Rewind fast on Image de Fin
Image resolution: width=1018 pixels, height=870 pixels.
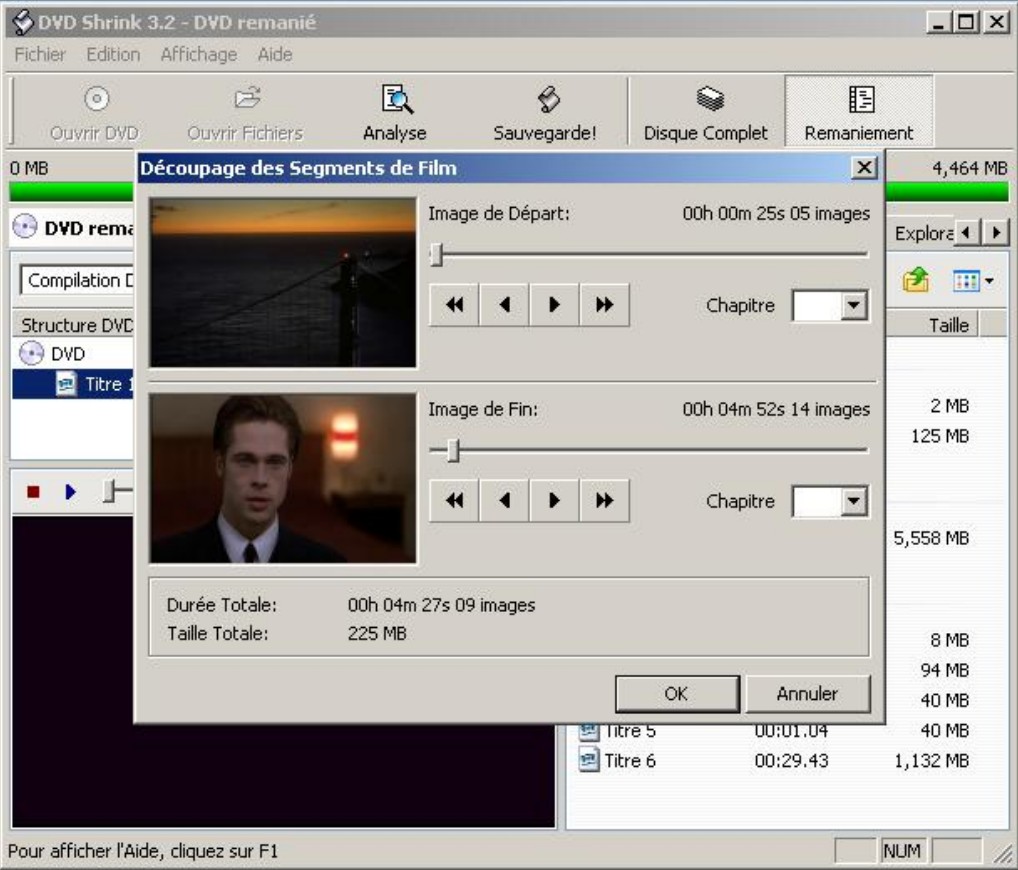pos(454,501)
